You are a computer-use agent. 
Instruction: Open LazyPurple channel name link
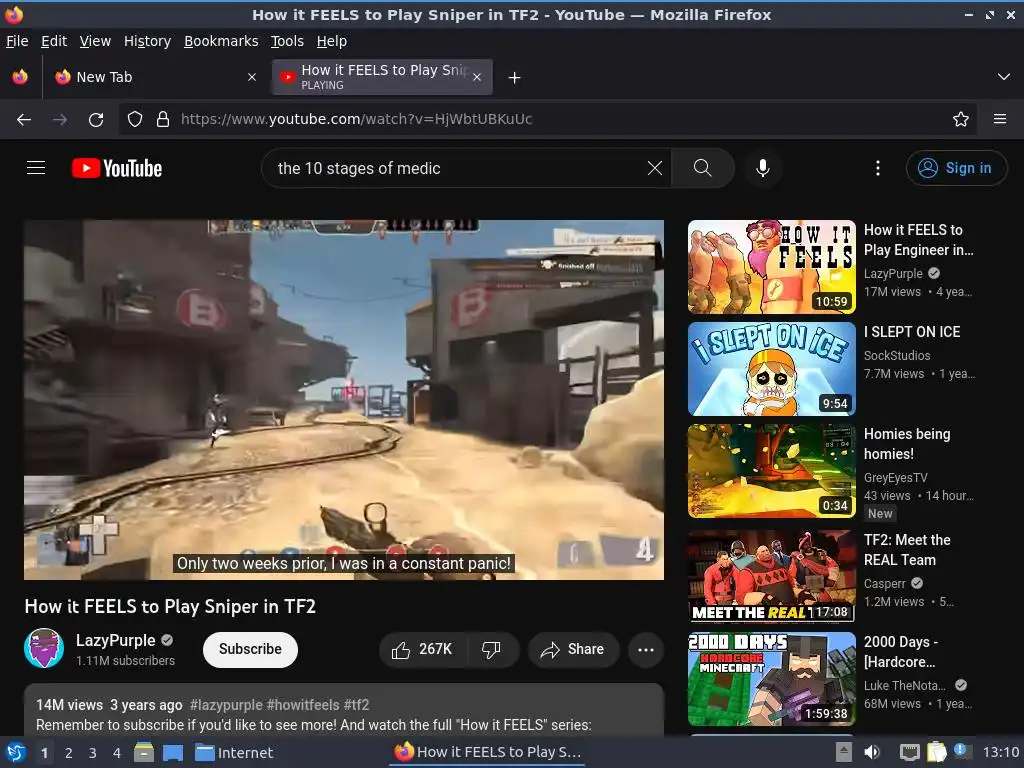[x=116, y=640]
